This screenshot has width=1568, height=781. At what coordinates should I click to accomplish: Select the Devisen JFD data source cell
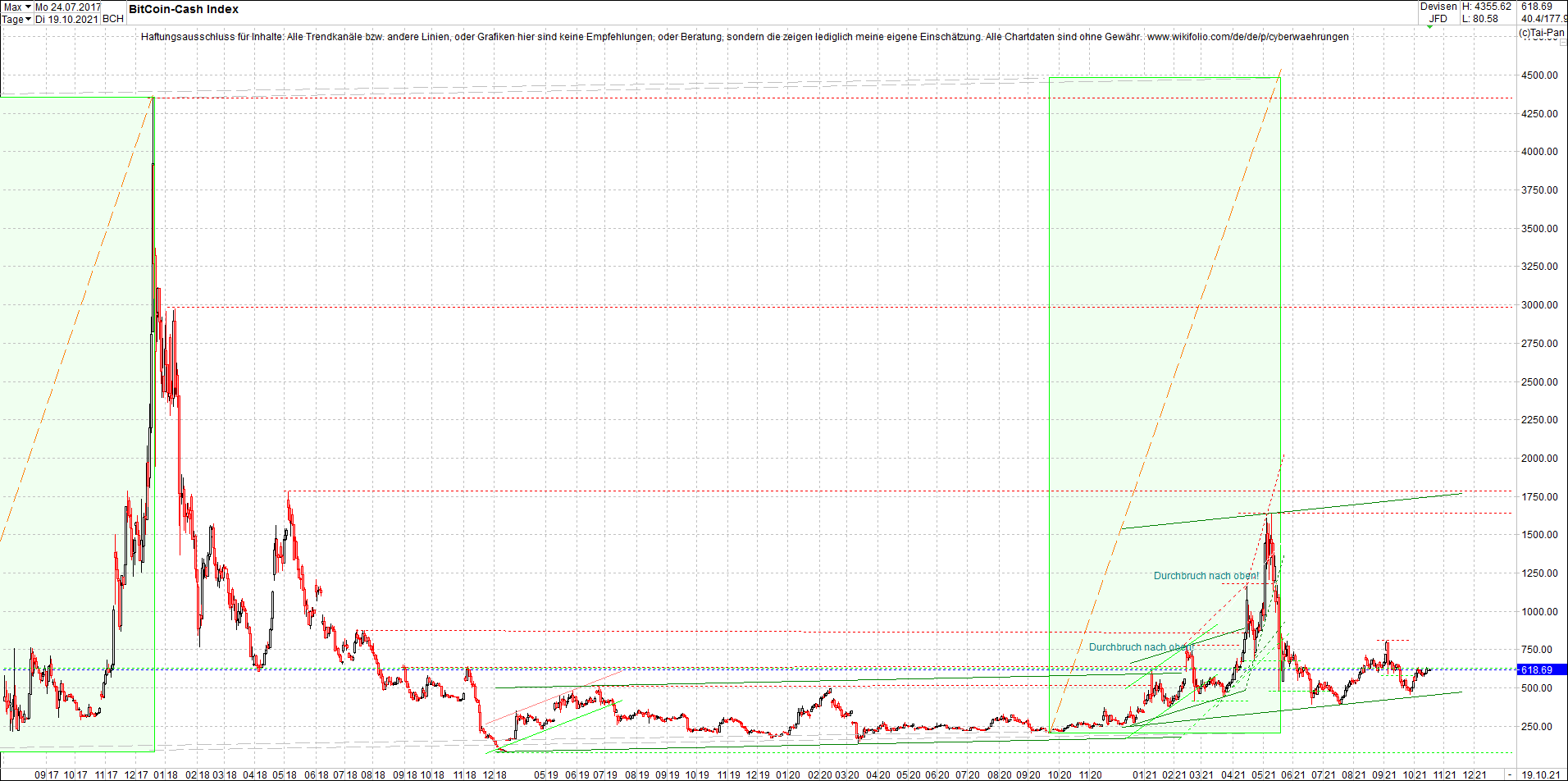click(x=1438, y=11)
